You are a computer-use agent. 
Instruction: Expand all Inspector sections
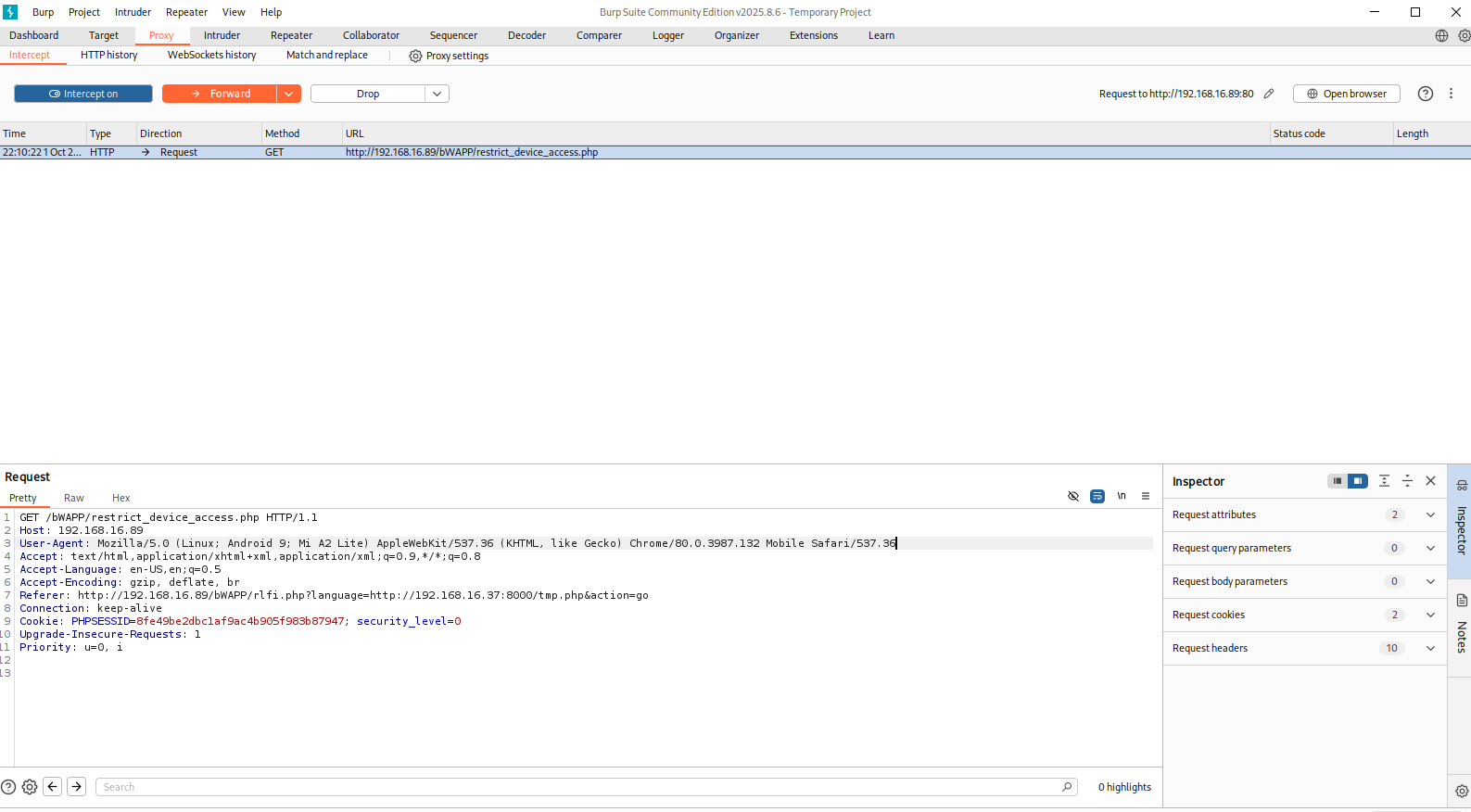(1384, 481)
